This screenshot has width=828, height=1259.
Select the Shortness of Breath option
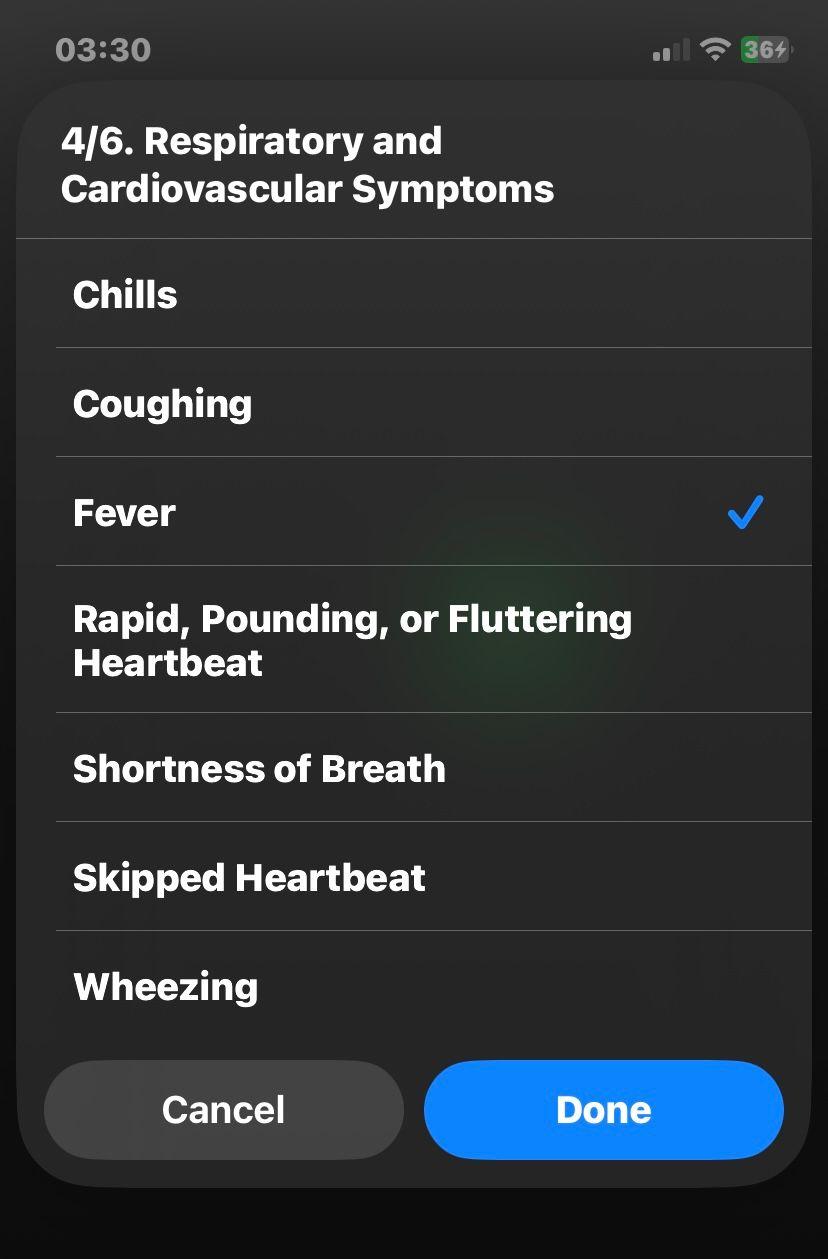coord(414,768)
